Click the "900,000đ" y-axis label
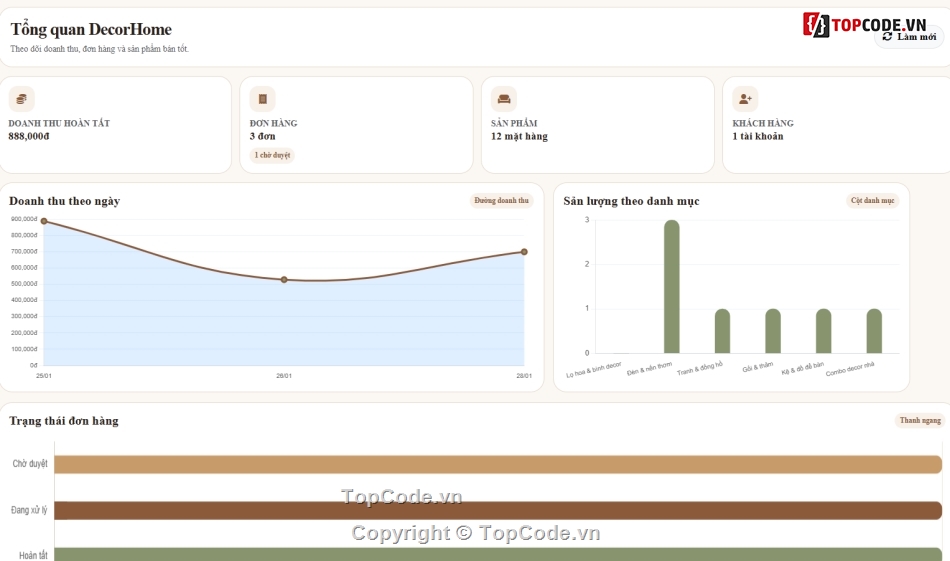The width and height of the screenshot is (950, 561). click(x=24, y=219)
